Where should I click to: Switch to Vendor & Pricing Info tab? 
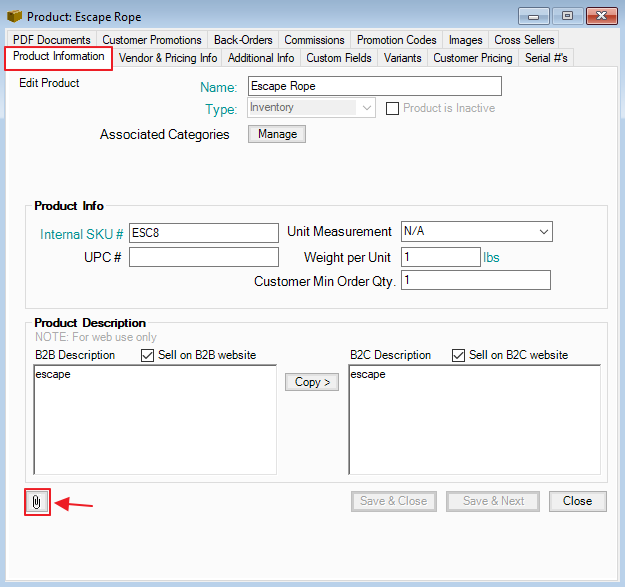click(x=167, y=58)
